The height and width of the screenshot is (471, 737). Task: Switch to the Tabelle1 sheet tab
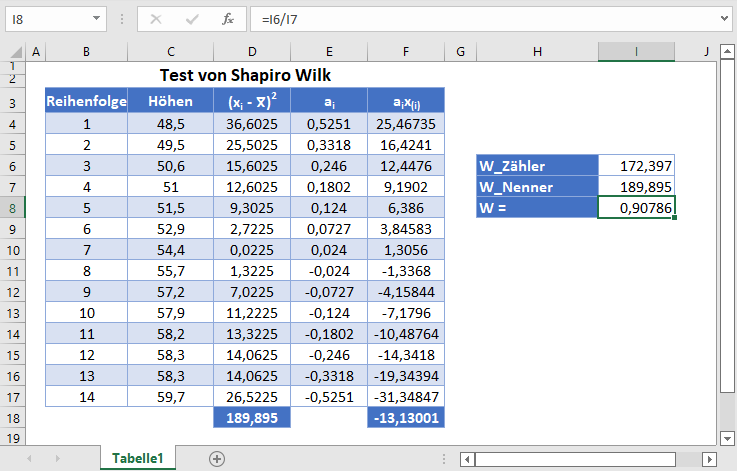(x=138, y=458)
